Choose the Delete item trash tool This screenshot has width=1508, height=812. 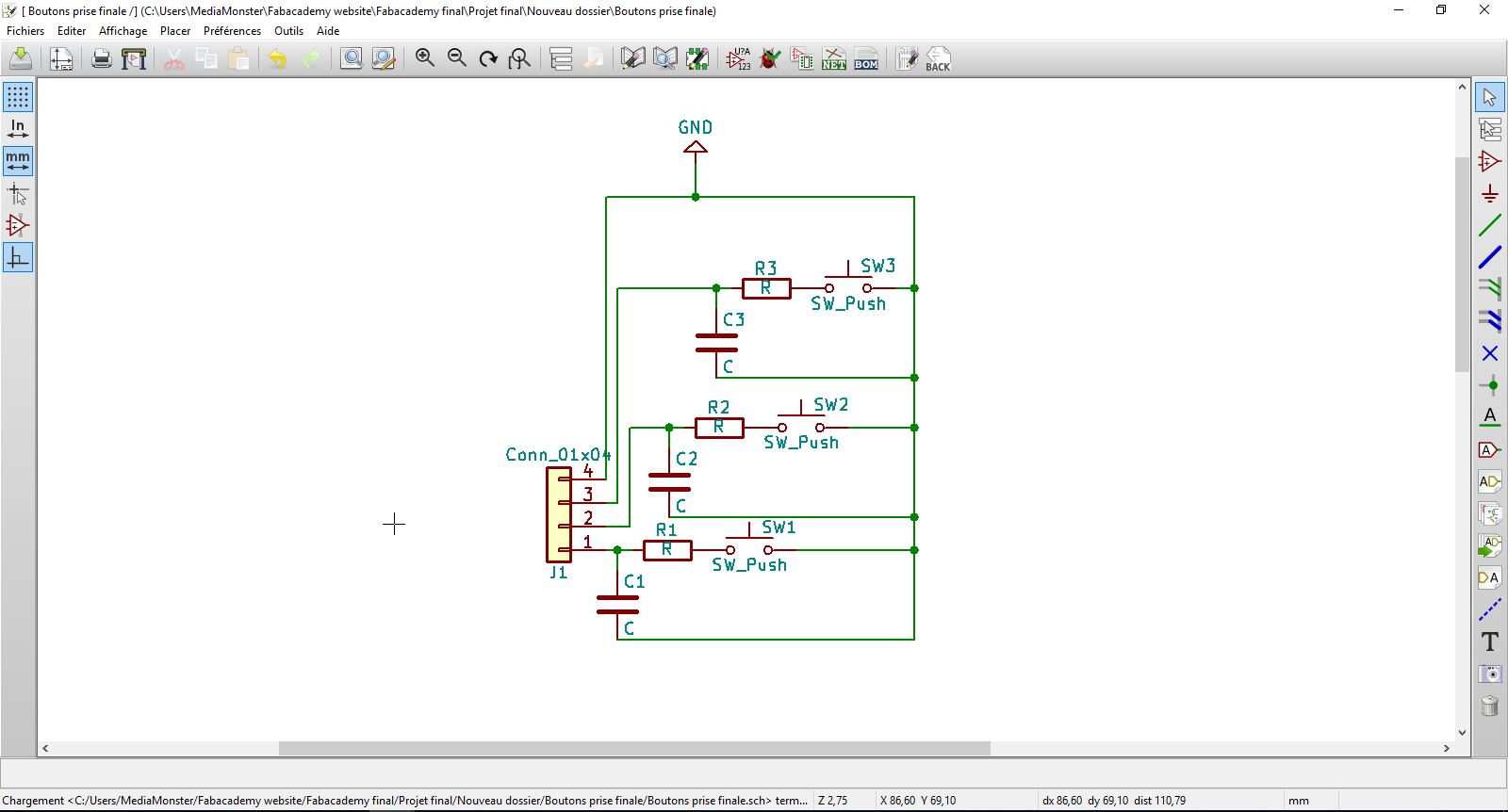pyautogui.click(x=1490, y=706)
